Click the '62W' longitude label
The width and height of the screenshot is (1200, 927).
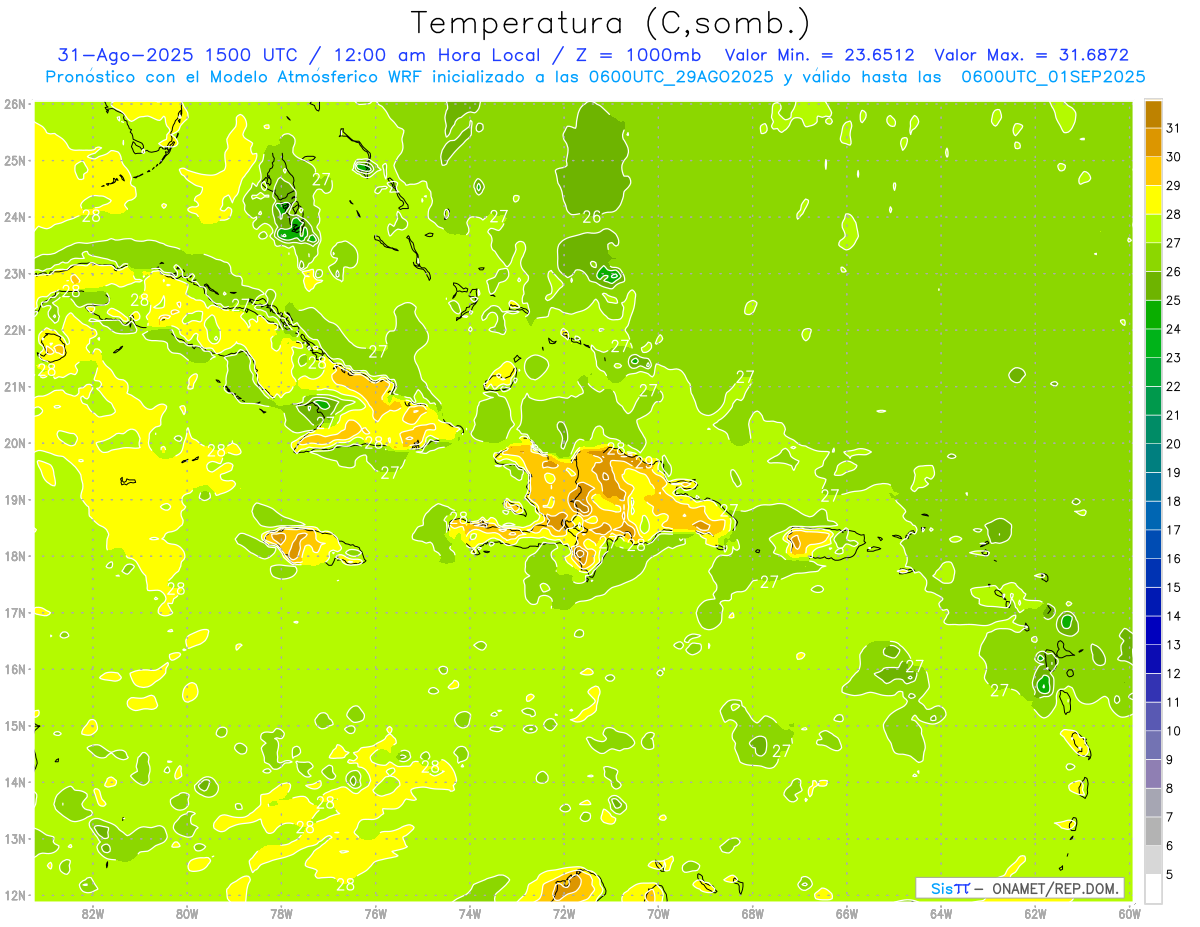click(x=1035, y=913)
